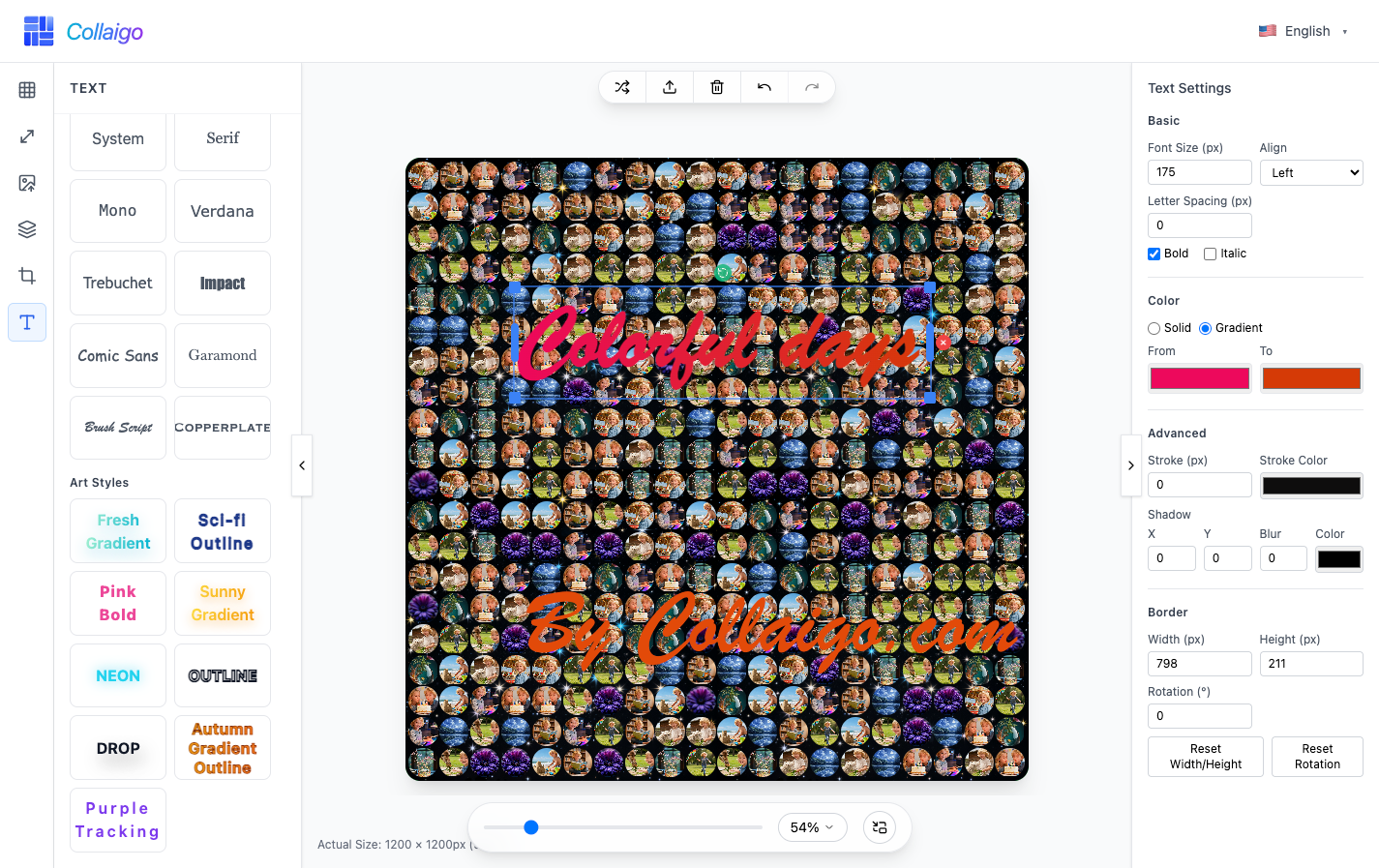Click the Reset Width/Height button
The image size is (1379, 868).
pos(1205,757)
